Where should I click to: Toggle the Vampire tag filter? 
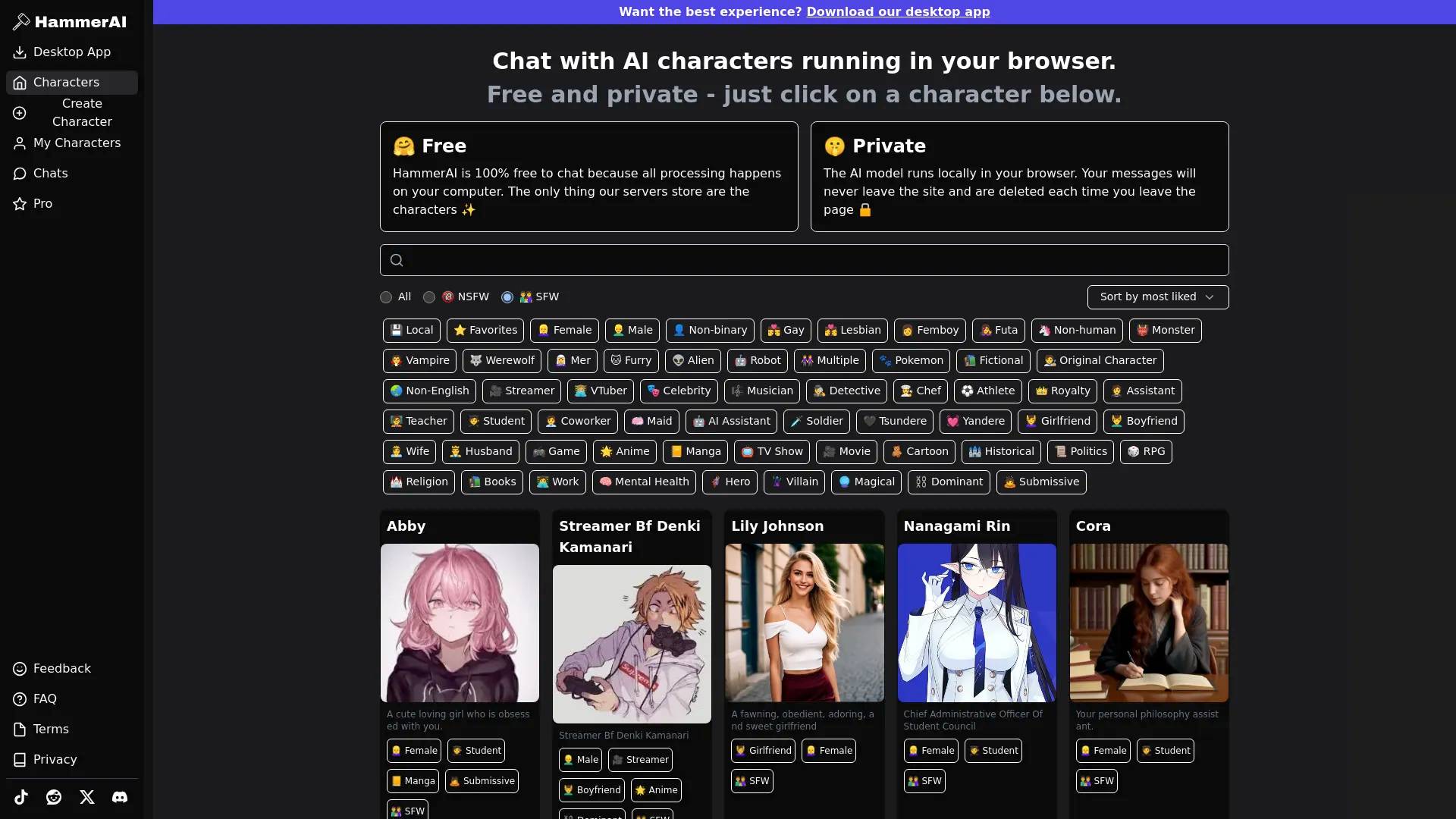tap(419, 361)
